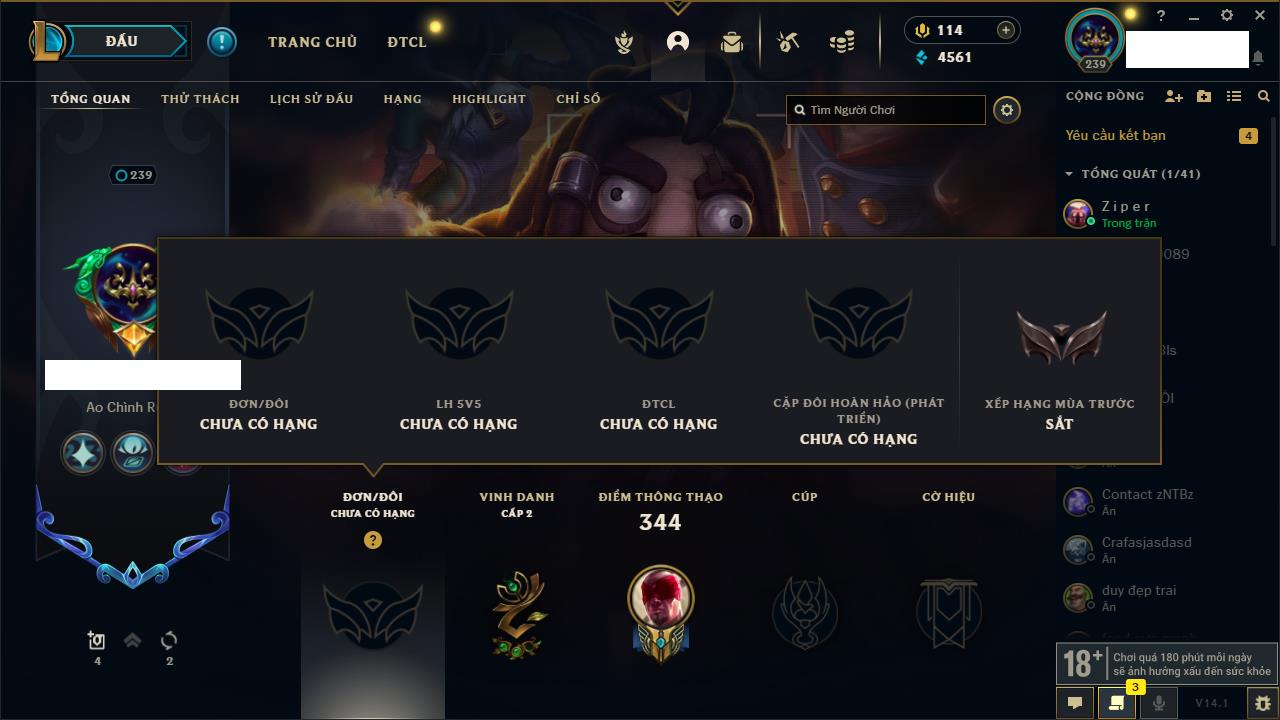Open the Profile icon in top navigation
This screenshot has width=1280, height=720.
pyautogui.click(x=678, y=42)
